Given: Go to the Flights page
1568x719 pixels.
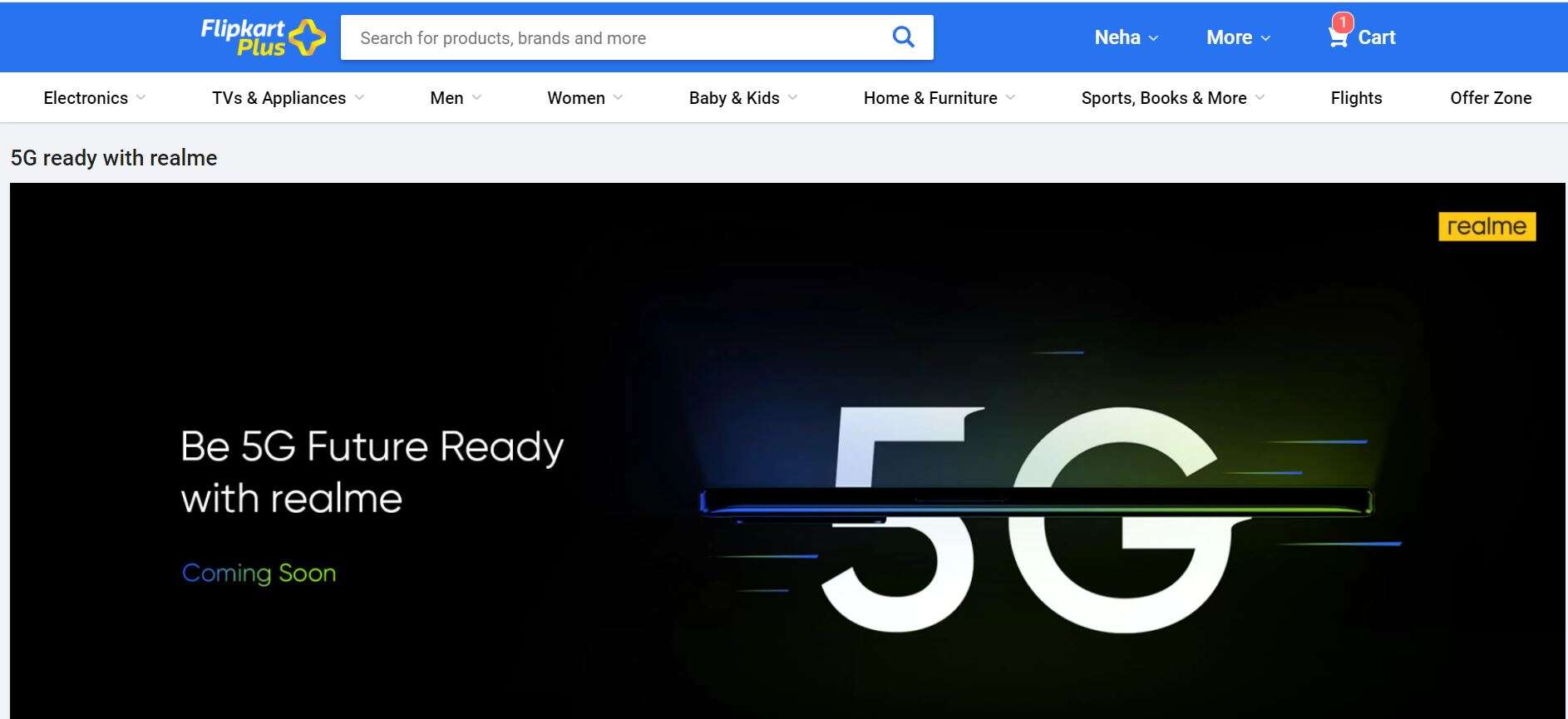Looking at the screenshot, I should (1356, 98).
